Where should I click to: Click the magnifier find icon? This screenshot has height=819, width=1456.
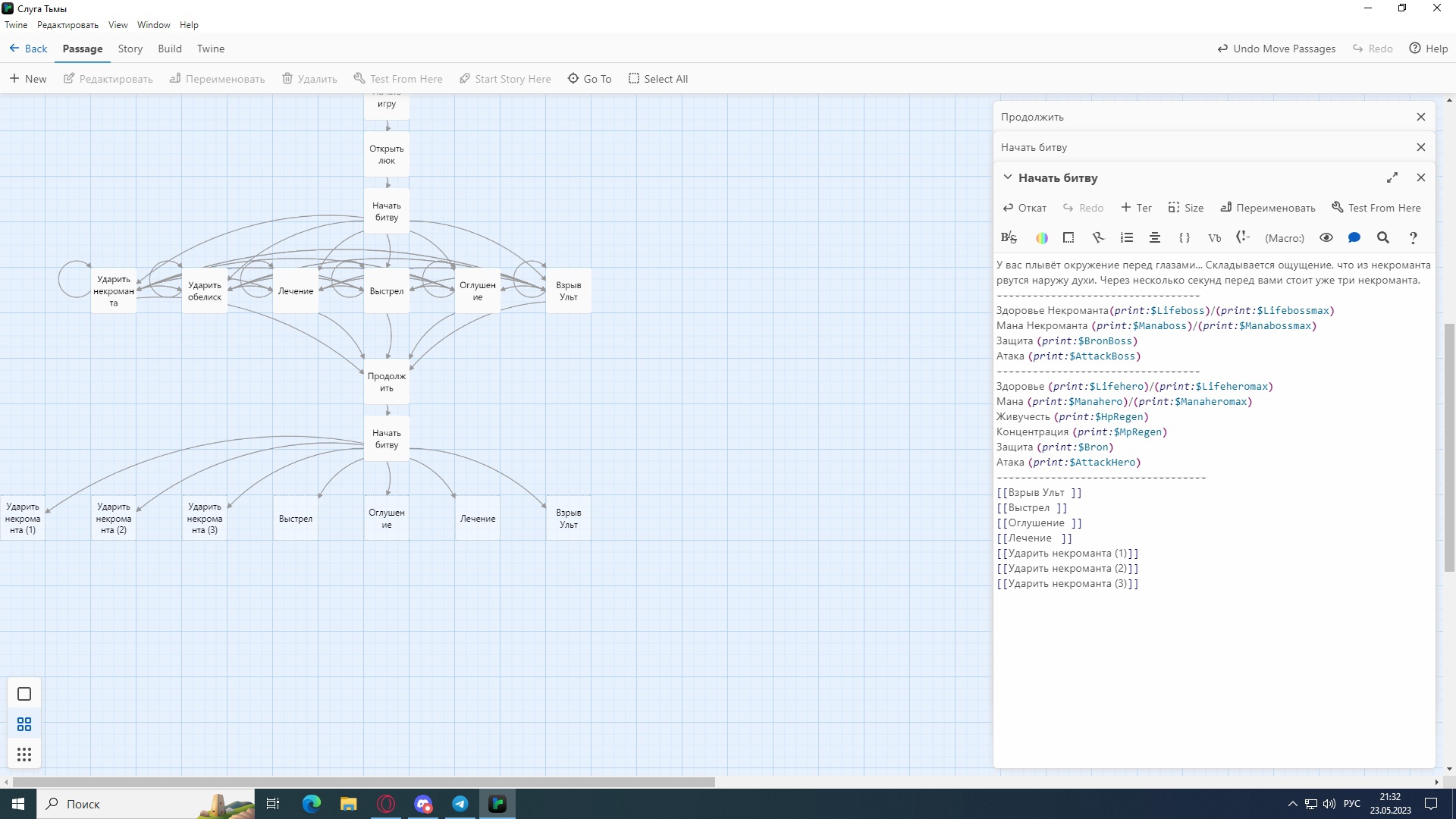click(x=1383, y=238)
